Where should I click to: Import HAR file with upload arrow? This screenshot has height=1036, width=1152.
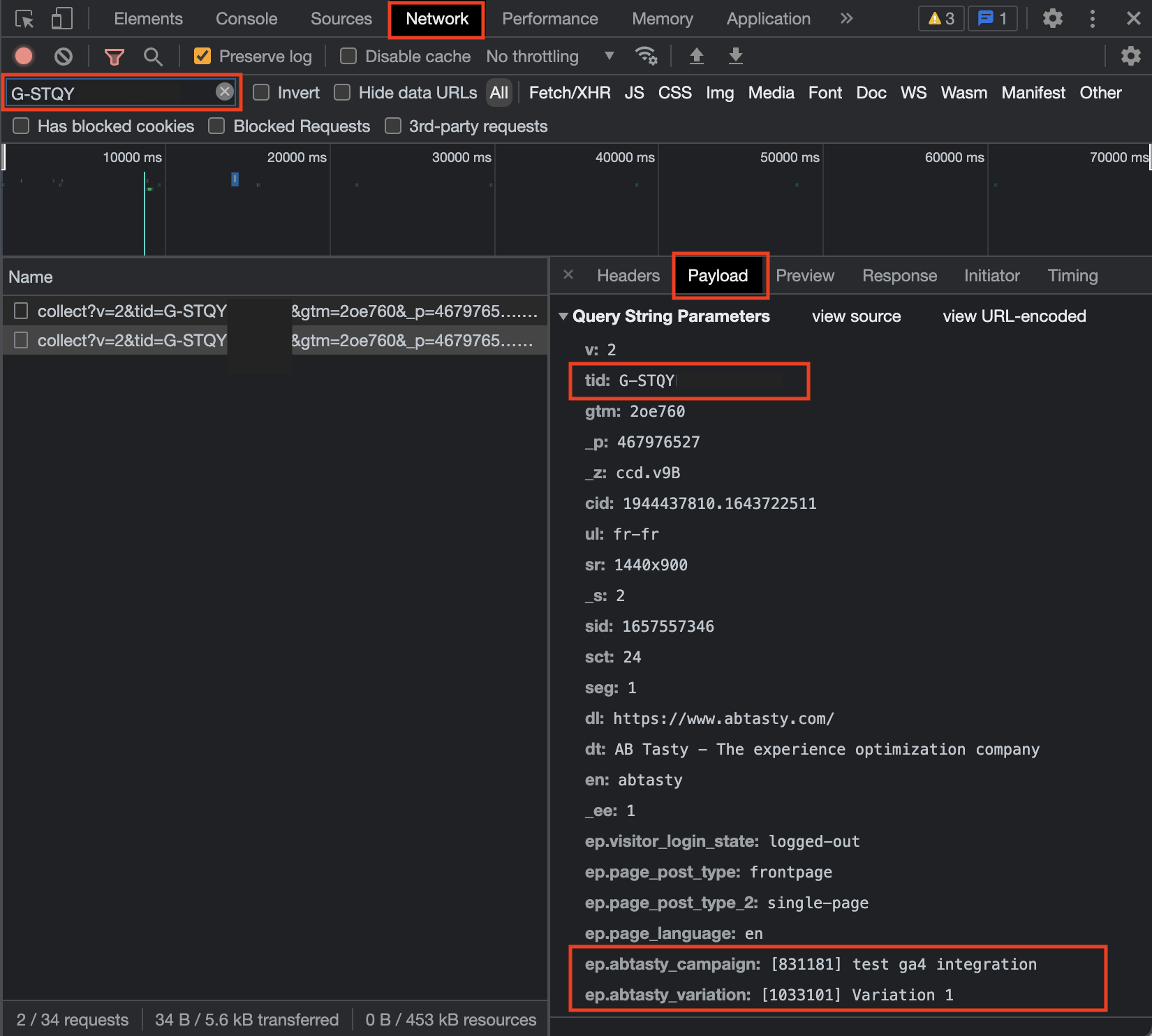click(696, 56)
